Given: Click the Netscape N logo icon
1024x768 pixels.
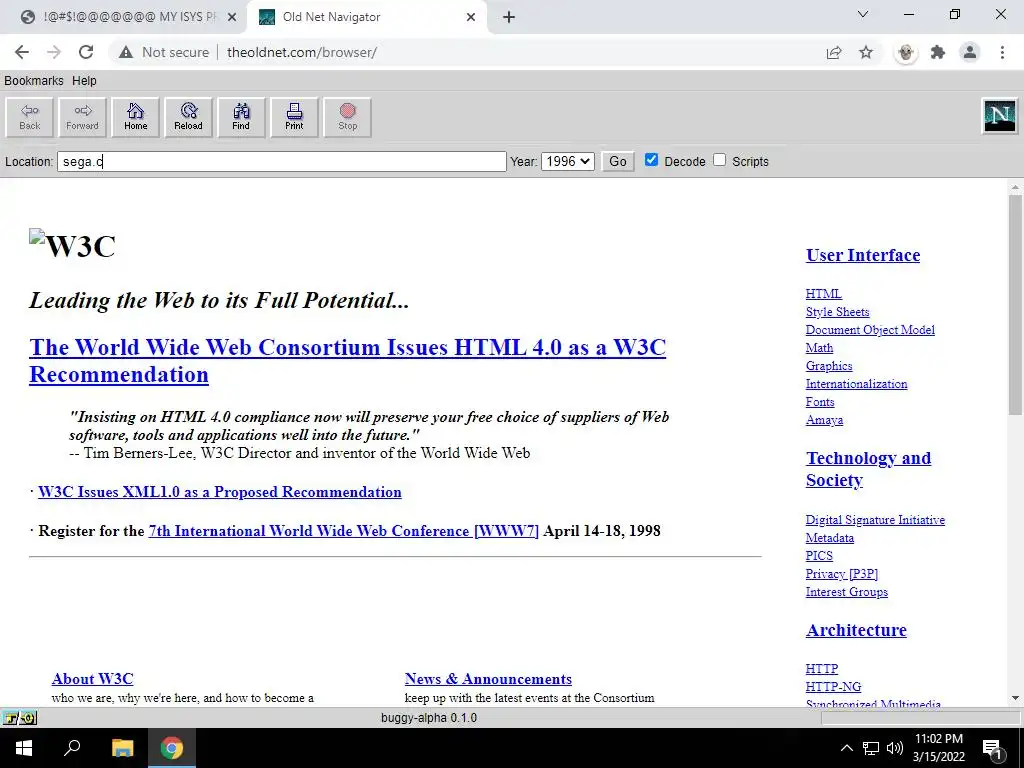Looking at the screenshot, I should pyautogui.click(x=1000, y=116).
